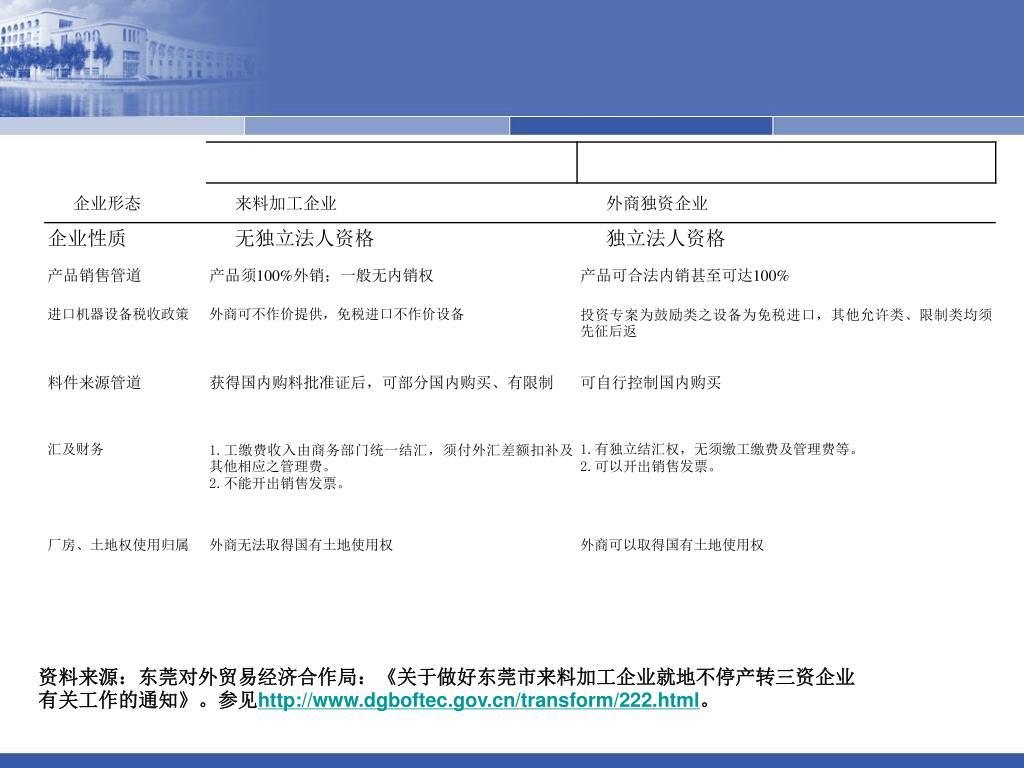Screen dimensions: 1024x768
Task: Click the row label '产品销售管道'
Action: coord(95,276)
